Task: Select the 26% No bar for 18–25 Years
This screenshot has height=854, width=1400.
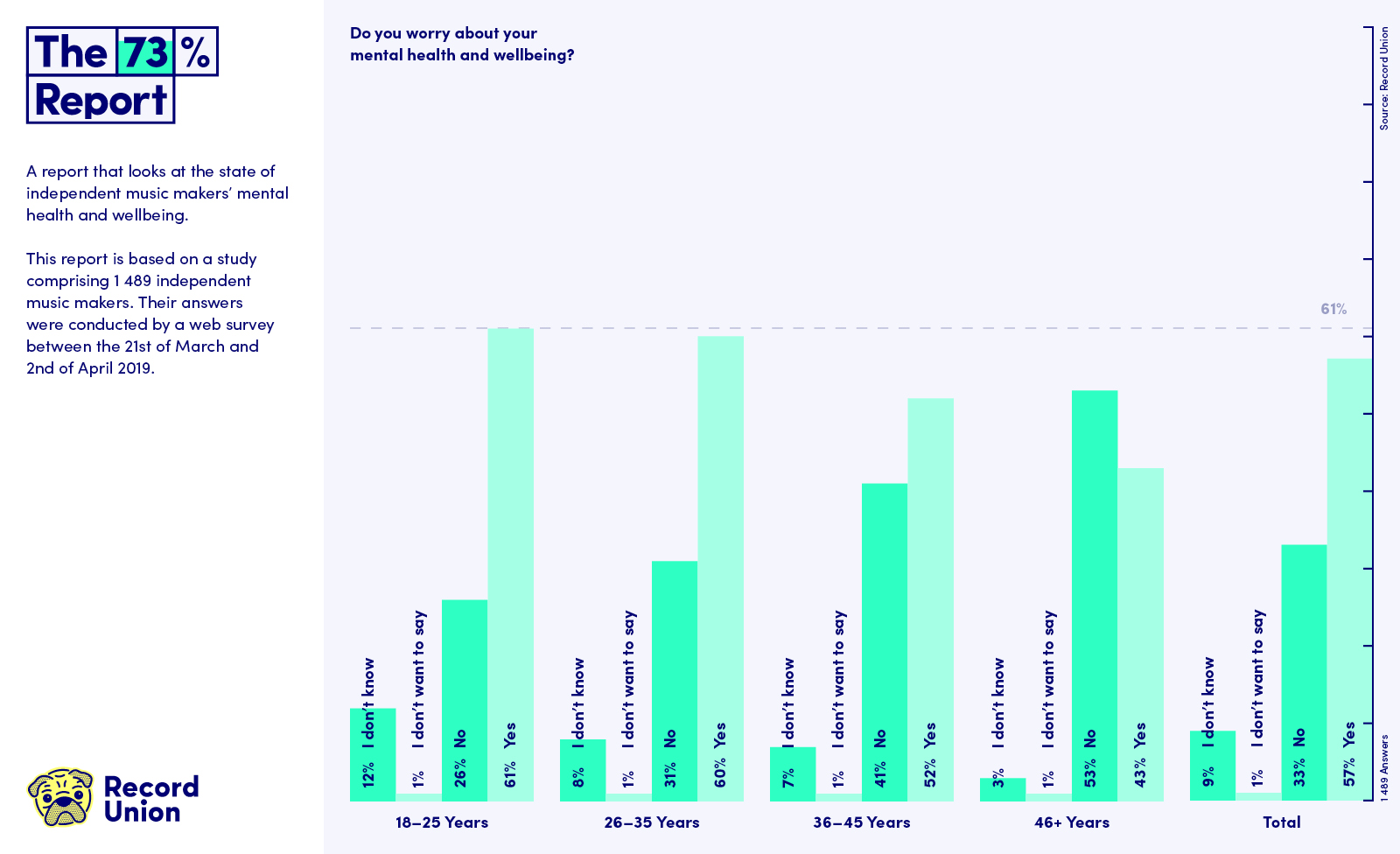Action: click(x=465, y=700)
